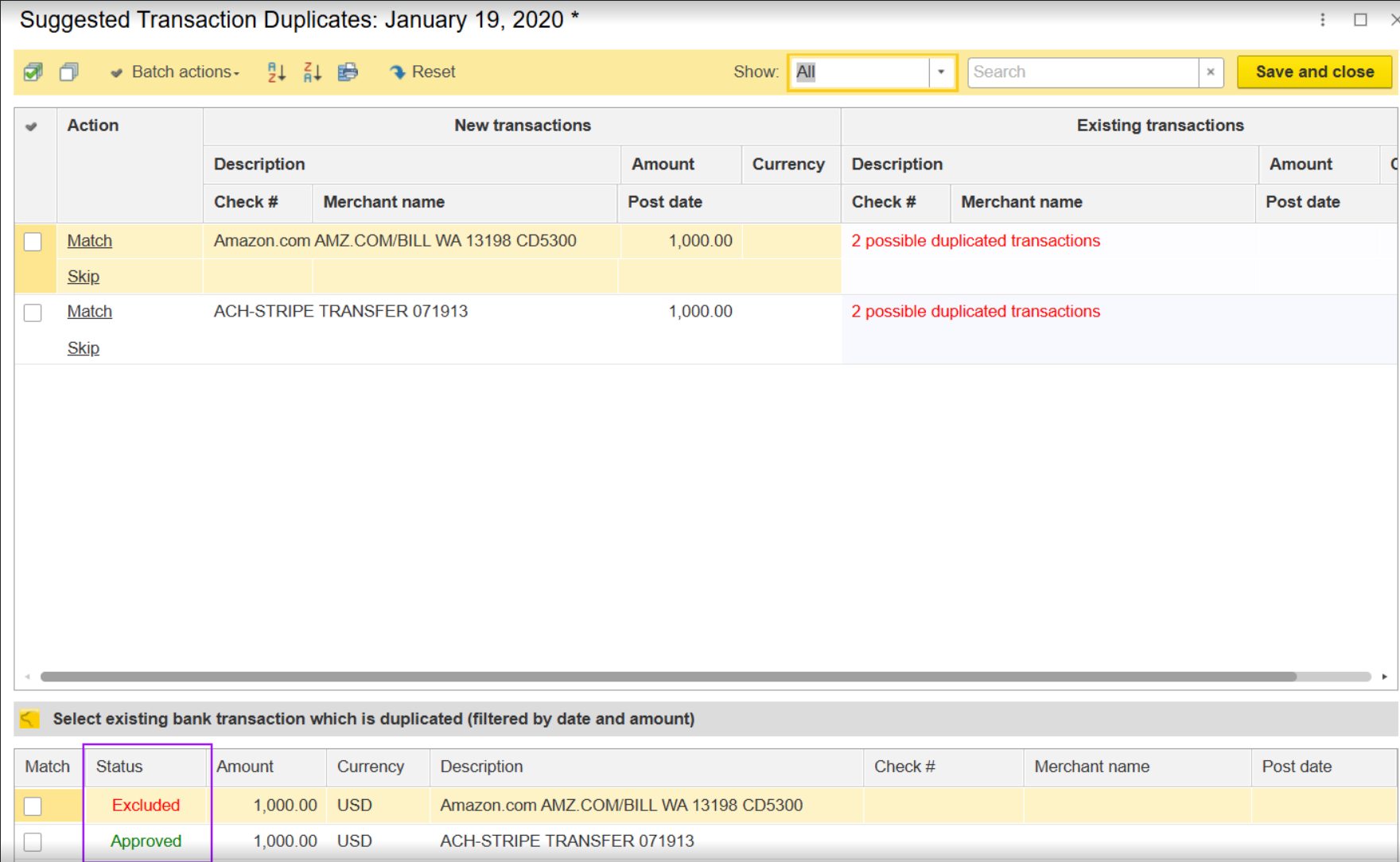
Task: Open the three-dot more options menu
Action: pyautogui.click(x=1322, y=20)
